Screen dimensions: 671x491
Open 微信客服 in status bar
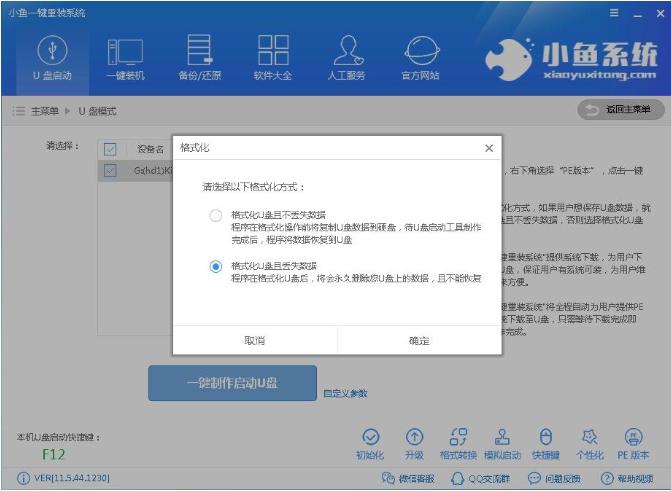point(408,478)
